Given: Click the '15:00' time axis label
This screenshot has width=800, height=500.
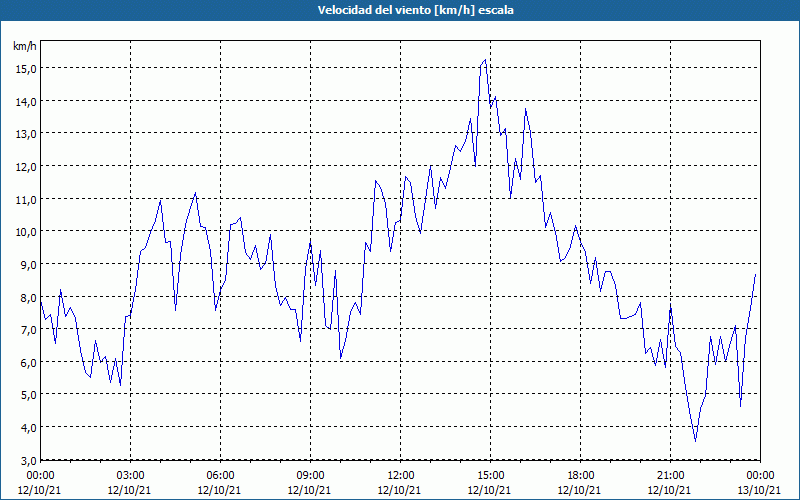Looking at the screenshot, I should 490,476.
